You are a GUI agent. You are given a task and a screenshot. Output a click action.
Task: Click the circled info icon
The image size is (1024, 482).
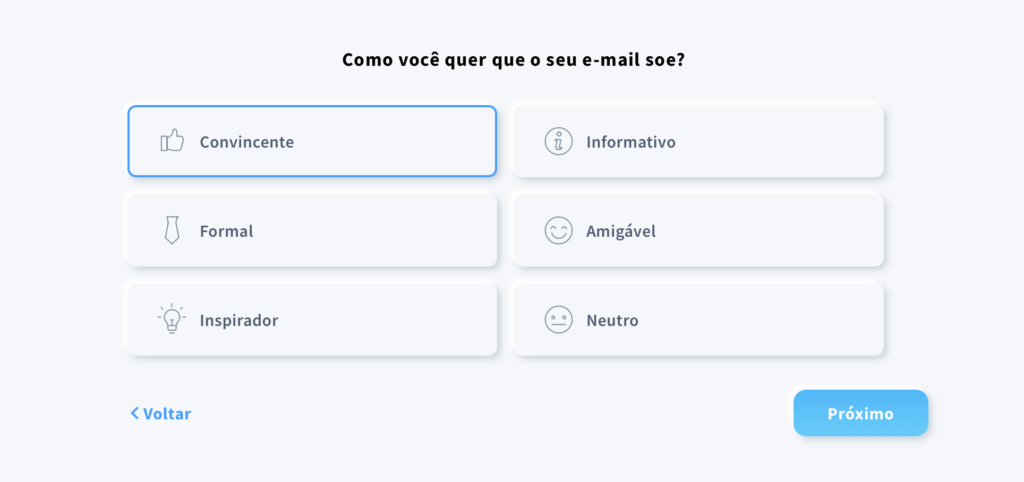(x=558, y=141)
